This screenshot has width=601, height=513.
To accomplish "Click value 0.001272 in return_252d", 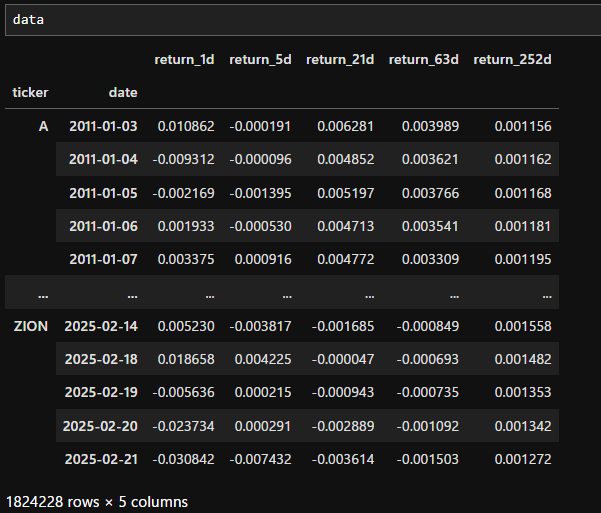I will [523, 459].
